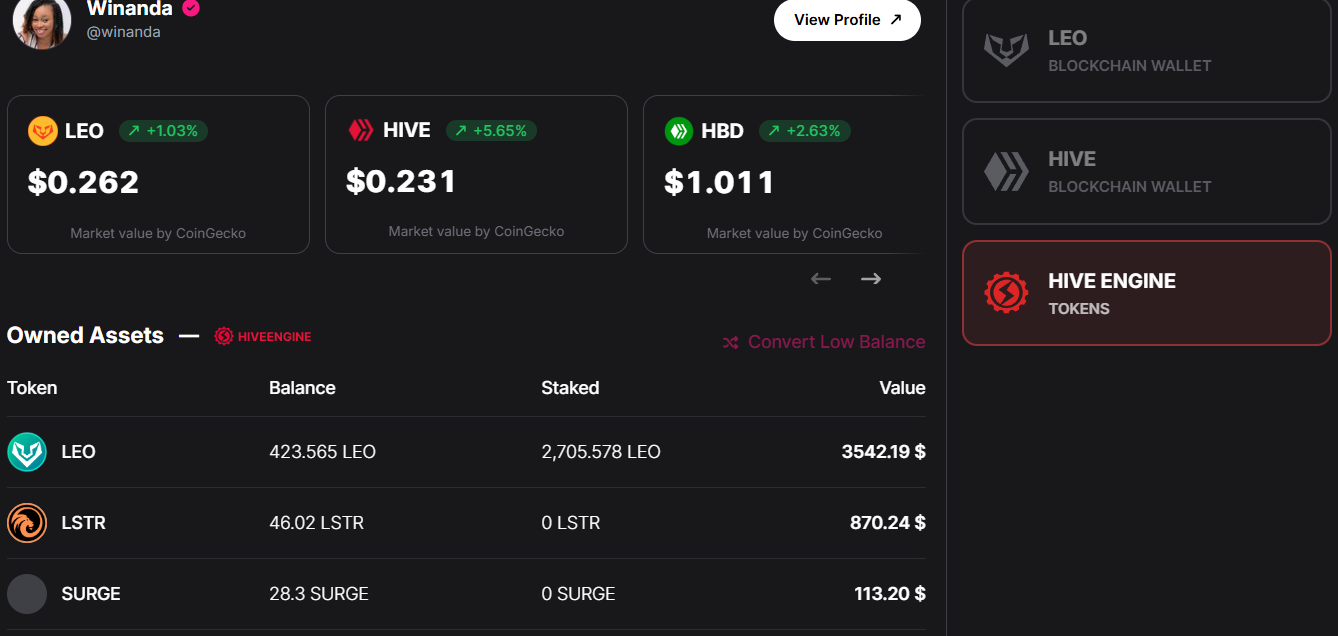Click the Owned Assets heading
Image resolution: width=1338 pixels, height=636 pixels.
click(x=85, y=336)
